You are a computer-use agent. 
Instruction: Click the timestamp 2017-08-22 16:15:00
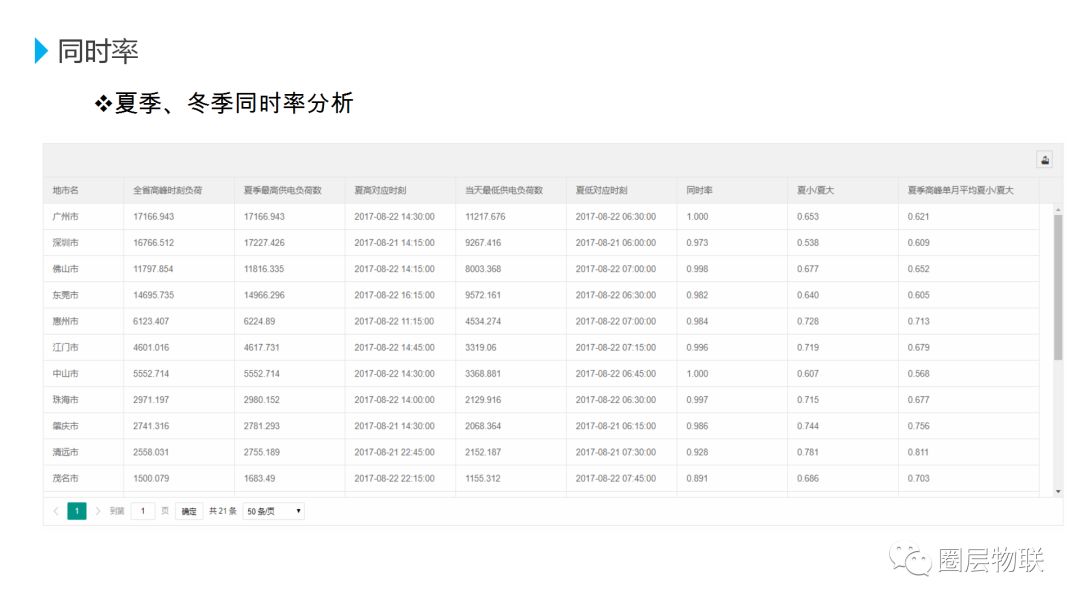[395, 295]
